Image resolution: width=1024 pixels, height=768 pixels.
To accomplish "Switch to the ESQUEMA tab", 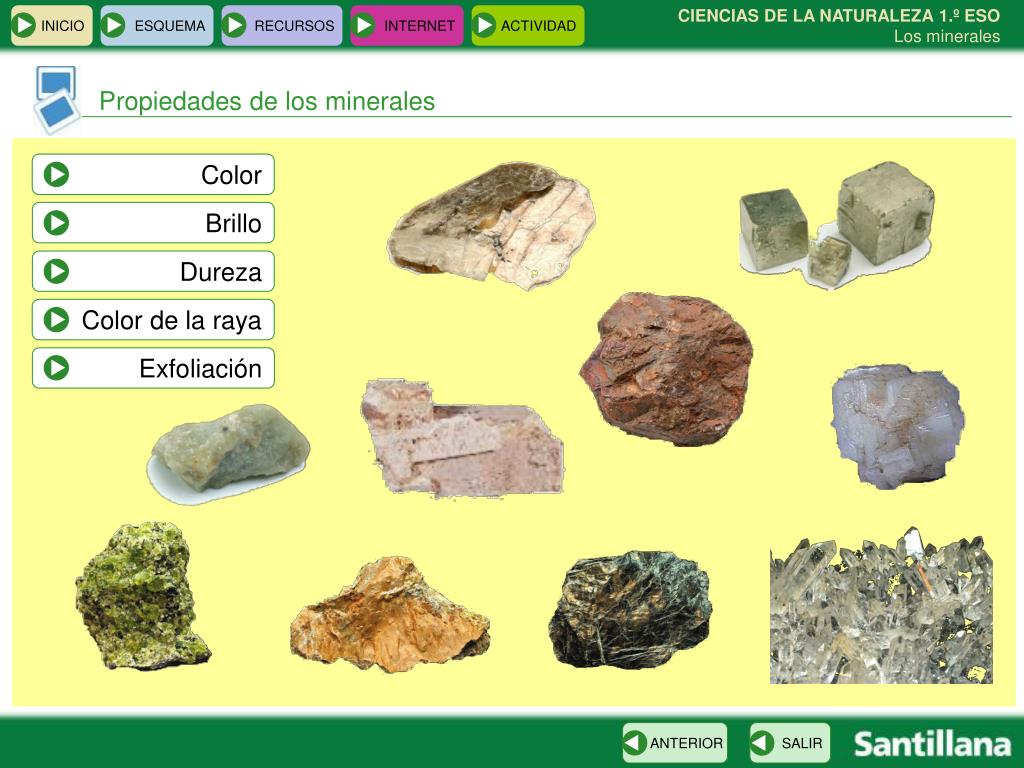I will 157,25.
